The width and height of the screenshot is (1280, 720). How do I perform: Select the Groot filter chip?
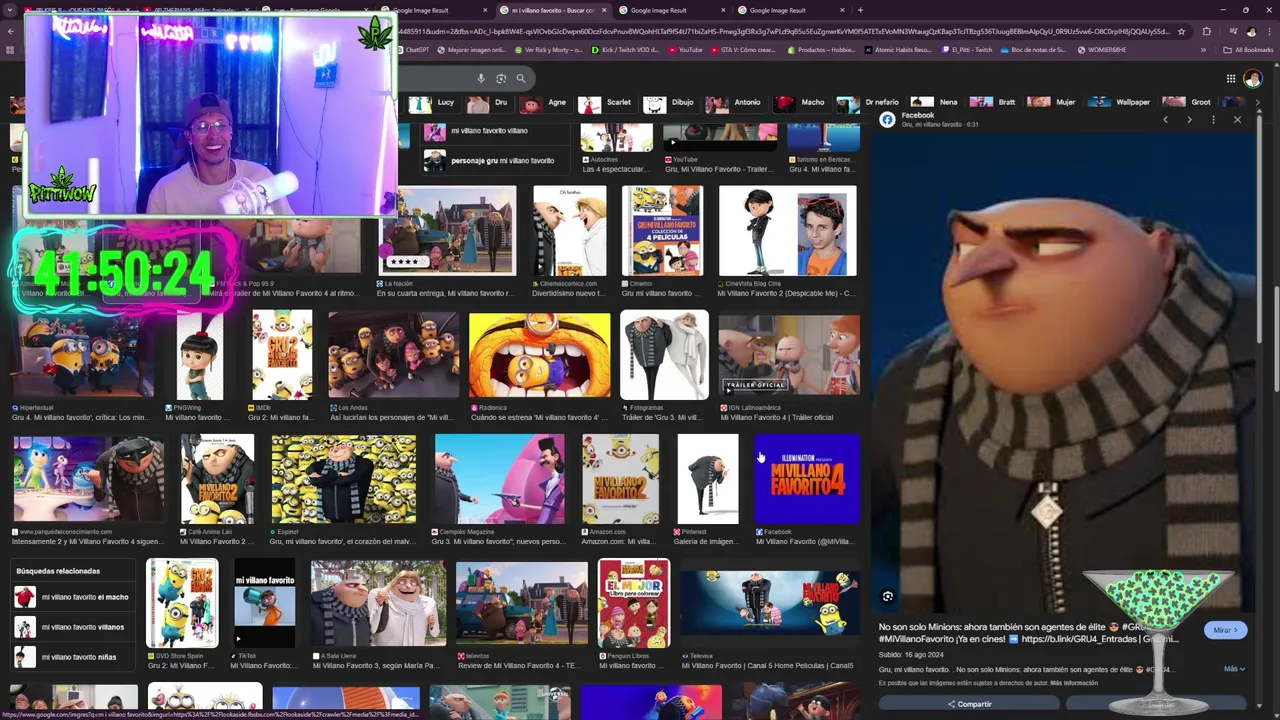1188,102
